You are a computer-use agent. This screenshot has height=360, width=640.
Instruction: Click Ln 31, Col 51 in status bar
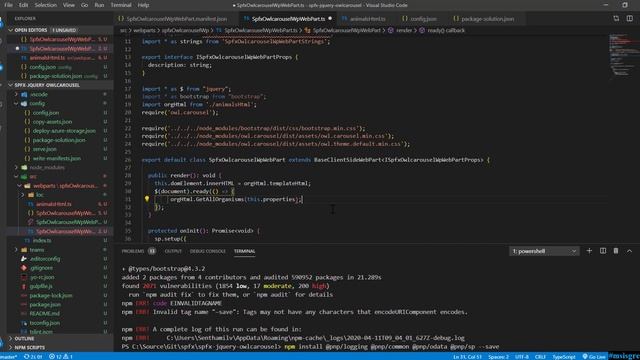(x=467, y=356)
